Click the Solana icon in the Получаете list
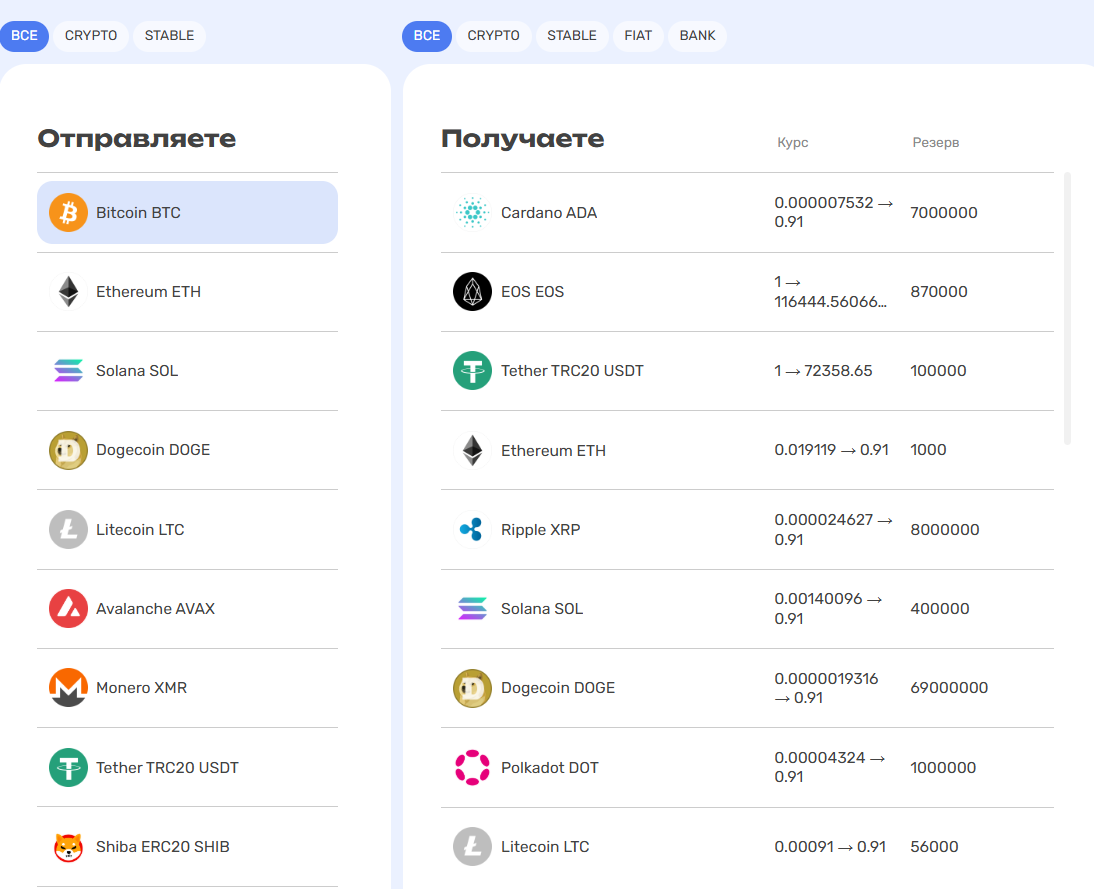1094x889 pixels. (x=472, y=608)
